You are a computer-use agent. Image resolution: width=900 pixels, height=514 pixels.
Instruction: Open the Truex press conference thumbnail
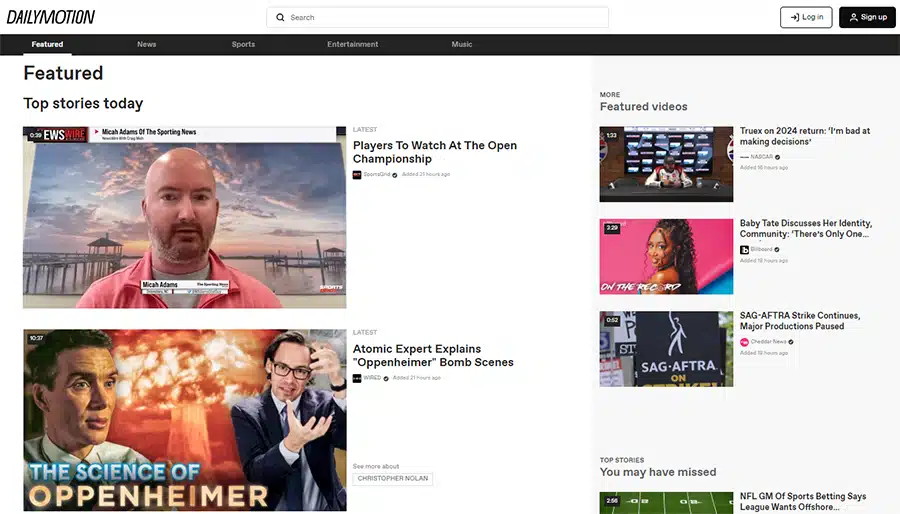pos(666,164)
